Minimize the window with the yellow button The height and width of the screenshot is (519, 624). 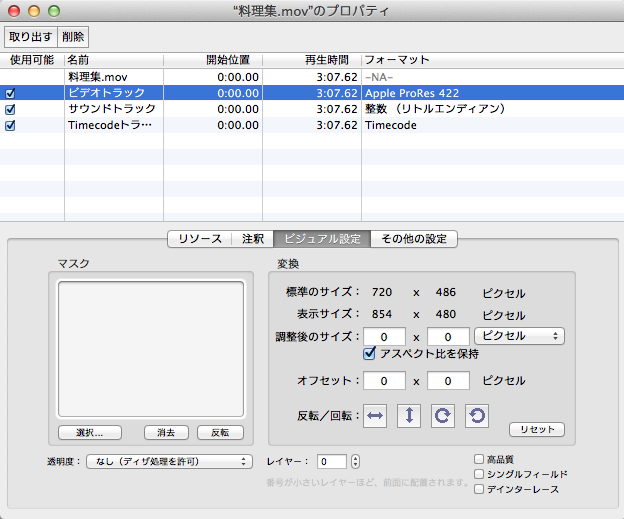pos(34,11)
